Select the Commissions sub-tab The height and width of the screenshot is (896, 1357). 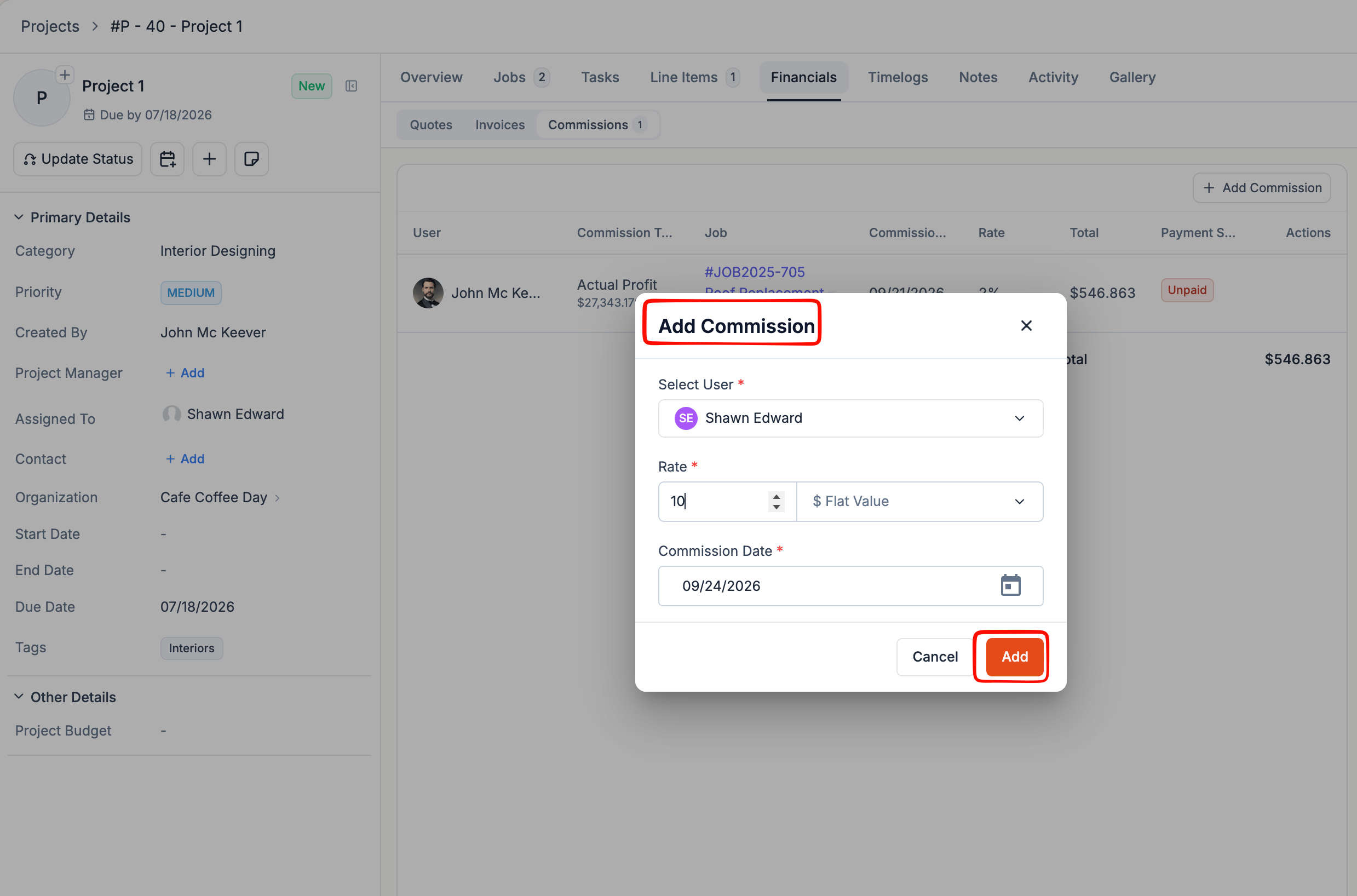click(597, 124)
